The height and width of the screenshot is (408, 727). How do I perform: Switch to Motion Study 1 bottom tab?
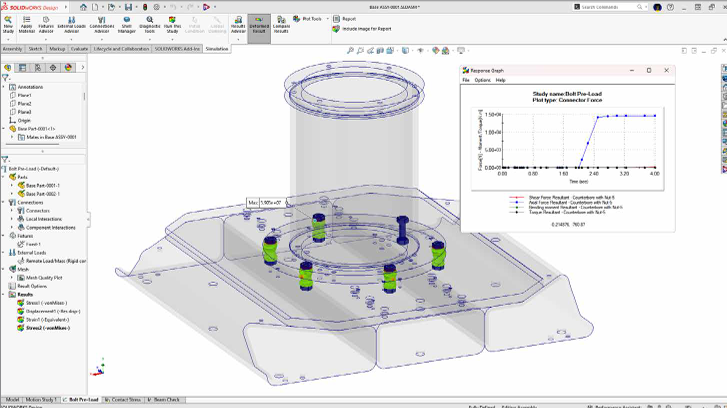tap(41, 400)
